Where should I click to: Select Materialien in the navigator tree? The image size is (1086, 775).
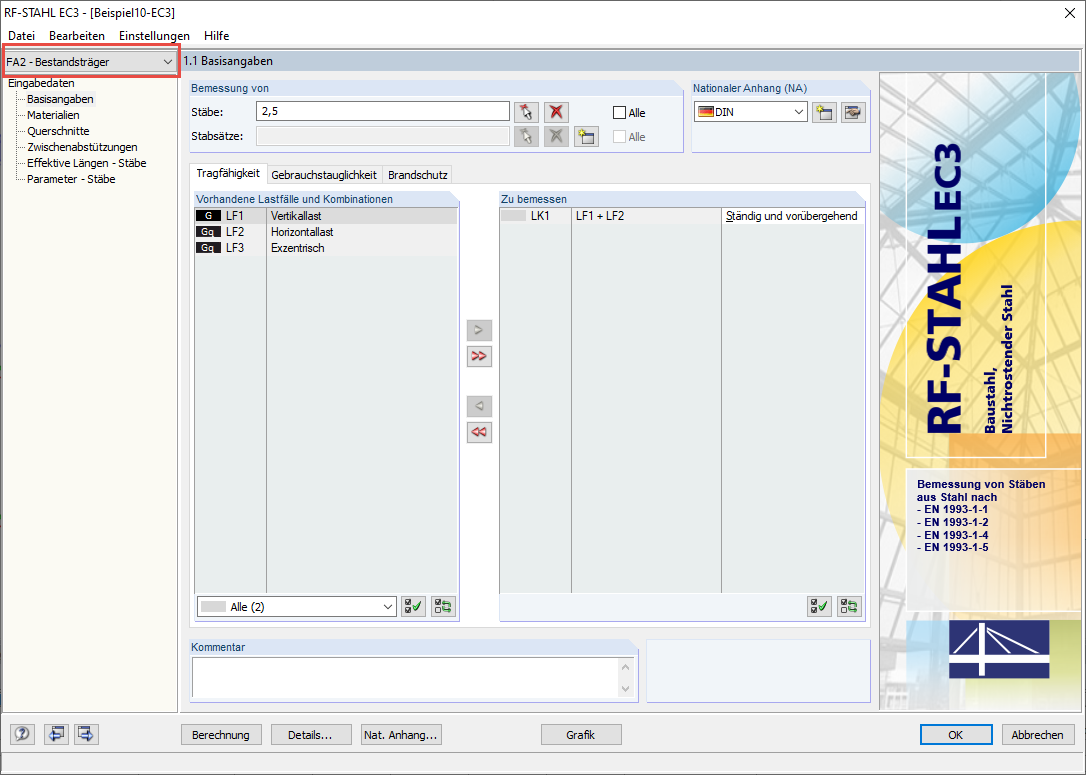coord(53,115)
